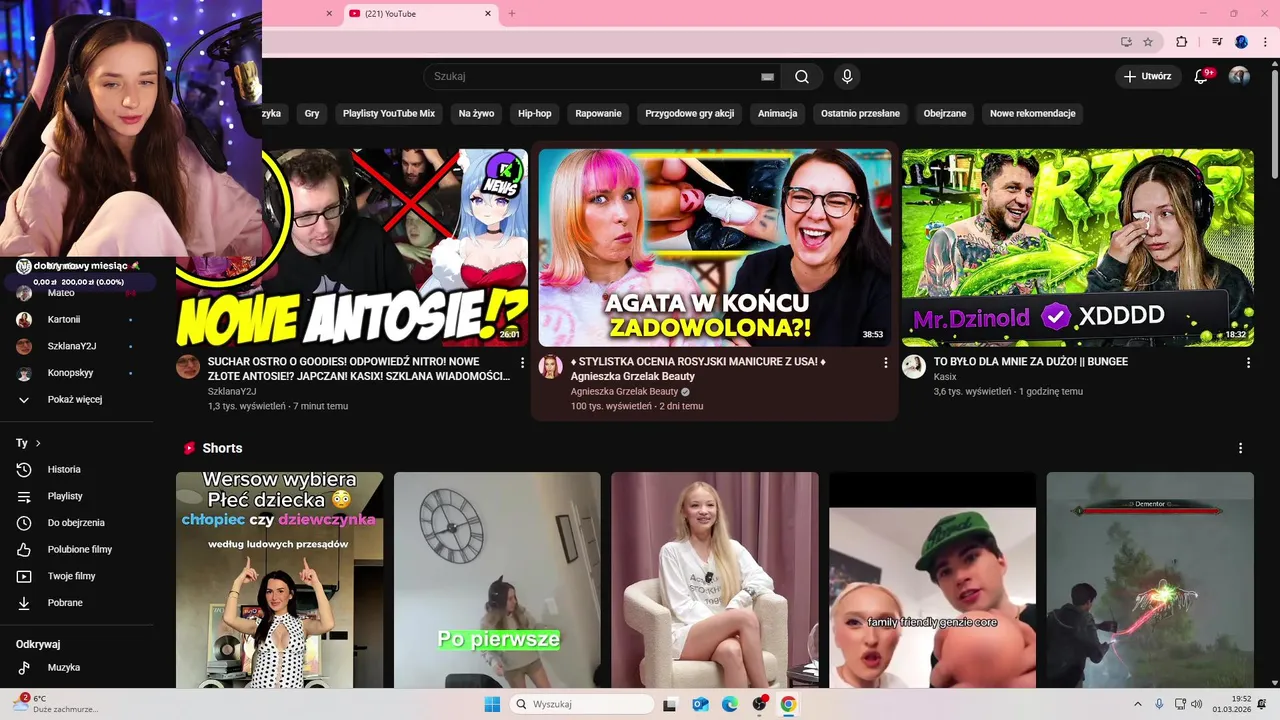Open AGATA W KOŃCU ZADOWOLONA thumbnail
This screenshot has height=720, width=1280.
point(715,248)
